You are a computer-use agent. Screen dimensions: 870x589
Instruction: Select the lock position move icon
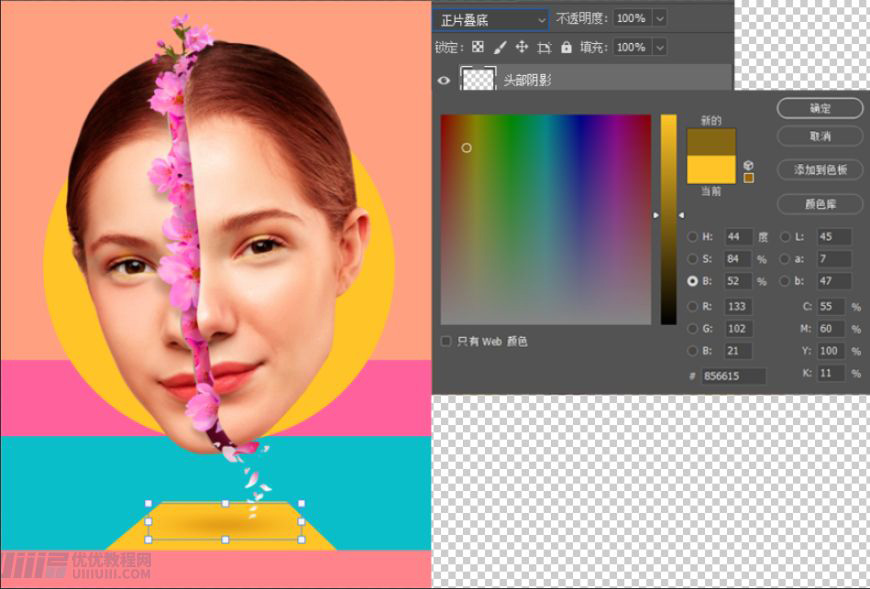521,47
